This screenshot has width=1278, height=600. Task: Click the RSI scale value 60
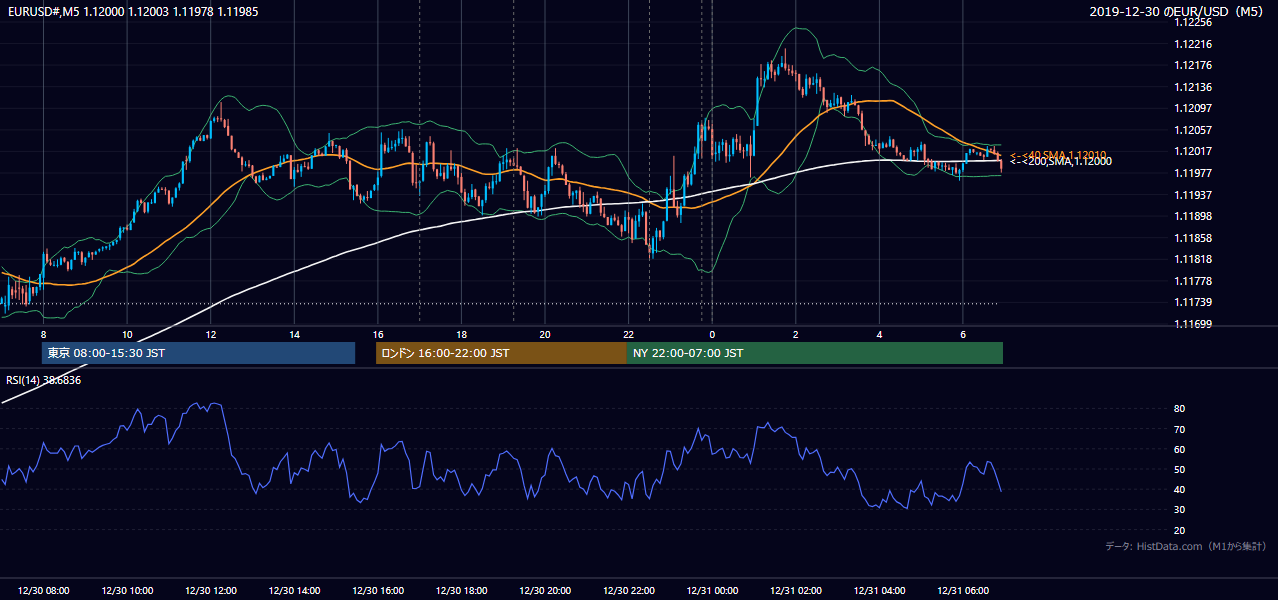click(x=1180, y=449)
